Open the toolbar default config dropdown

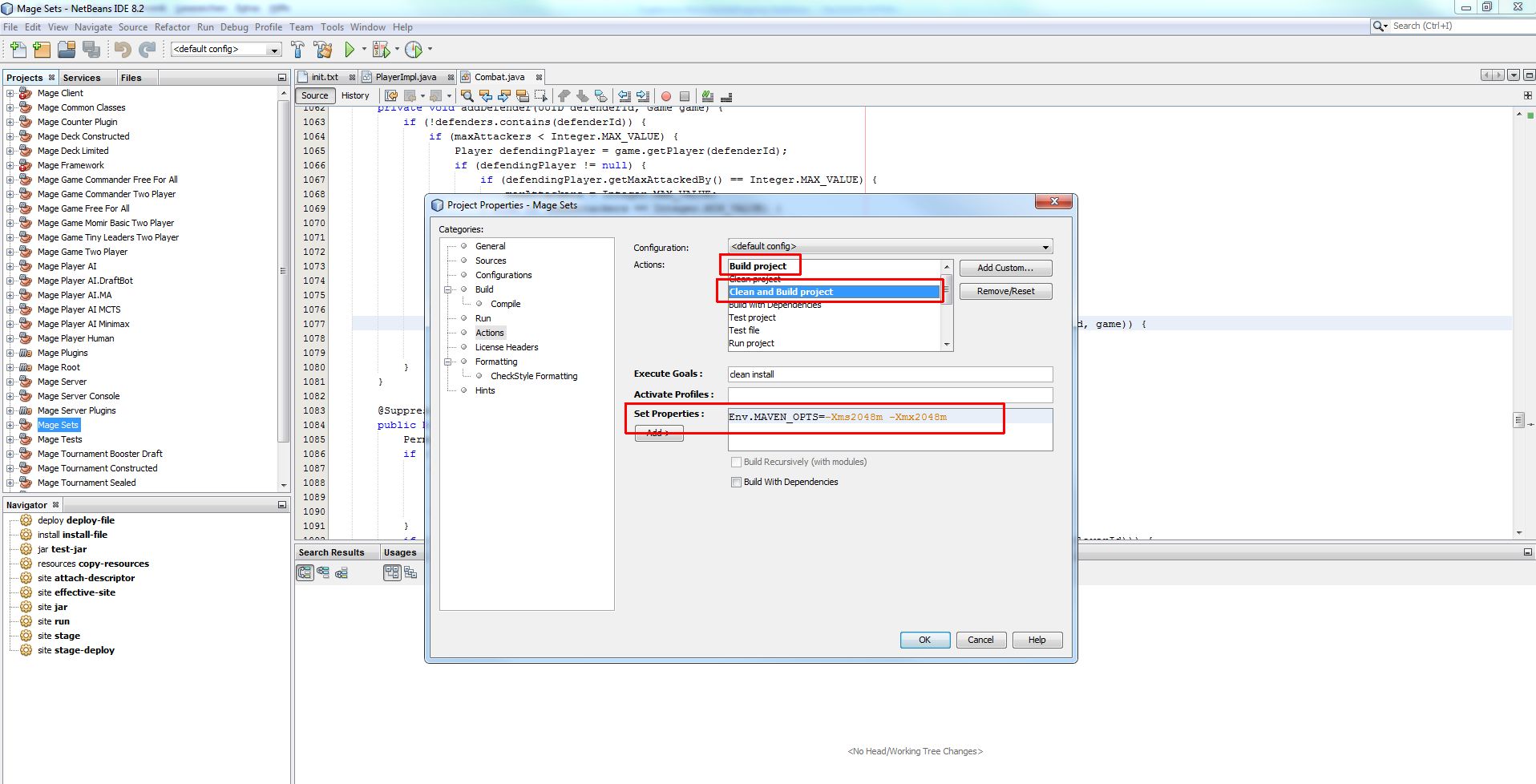click(274, 50)
